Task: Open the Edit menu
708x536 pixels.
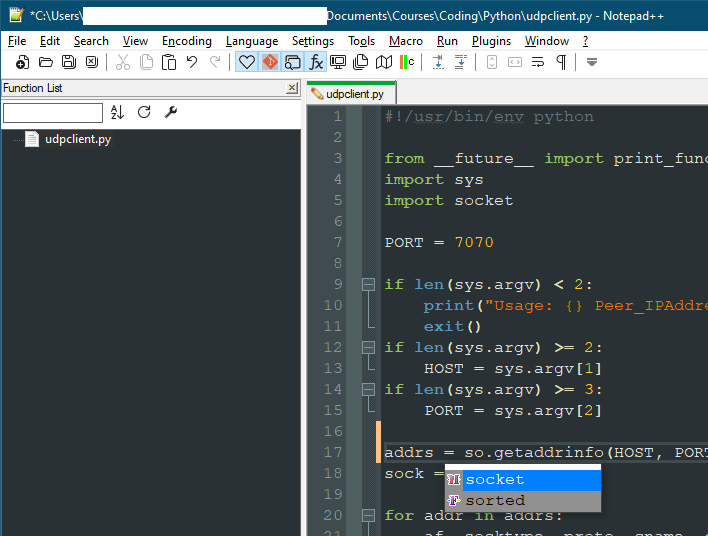Action: 50,41
